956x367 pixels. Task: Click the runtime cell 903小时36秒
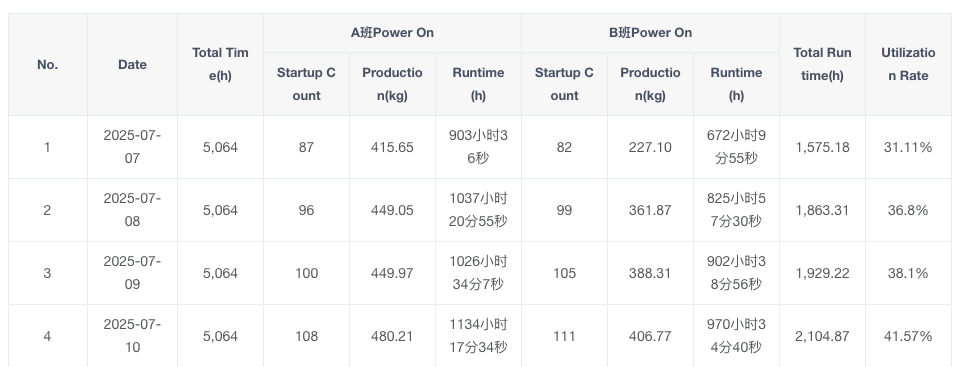478,147
